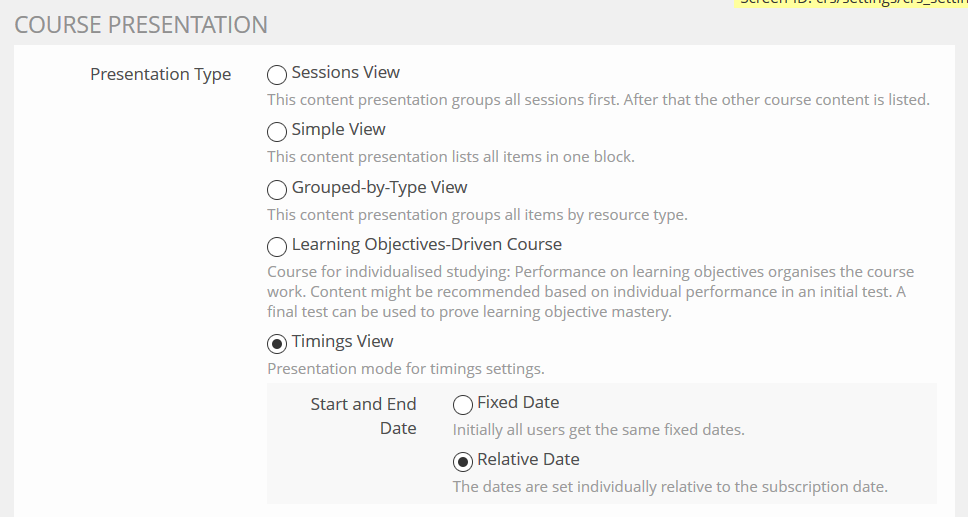This screenshot has width=968, height=517.
Task: Click the 'Learning Objectives-Driven Course' label text
Action: click(x=426, y=245)
